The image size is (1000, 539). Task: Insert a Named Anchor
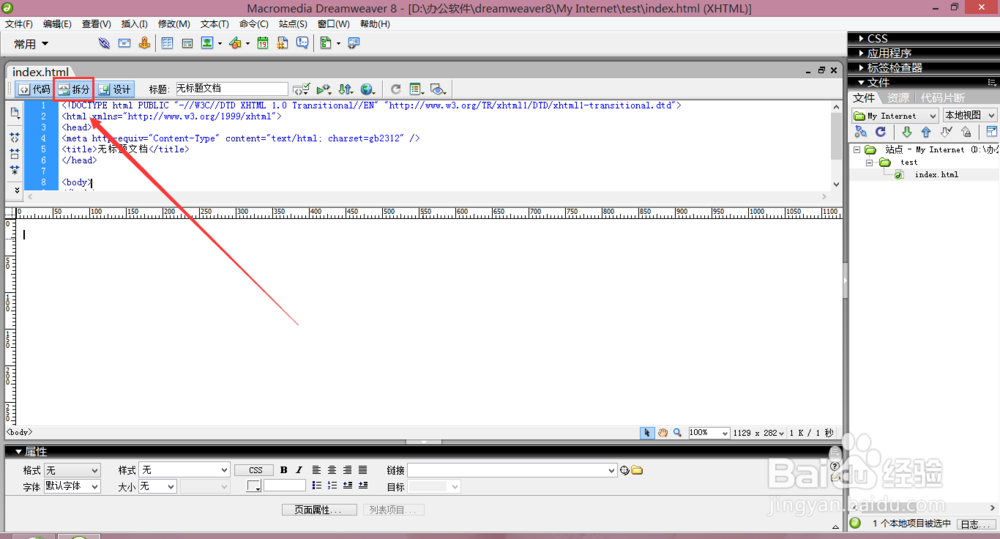coord(145,43)
